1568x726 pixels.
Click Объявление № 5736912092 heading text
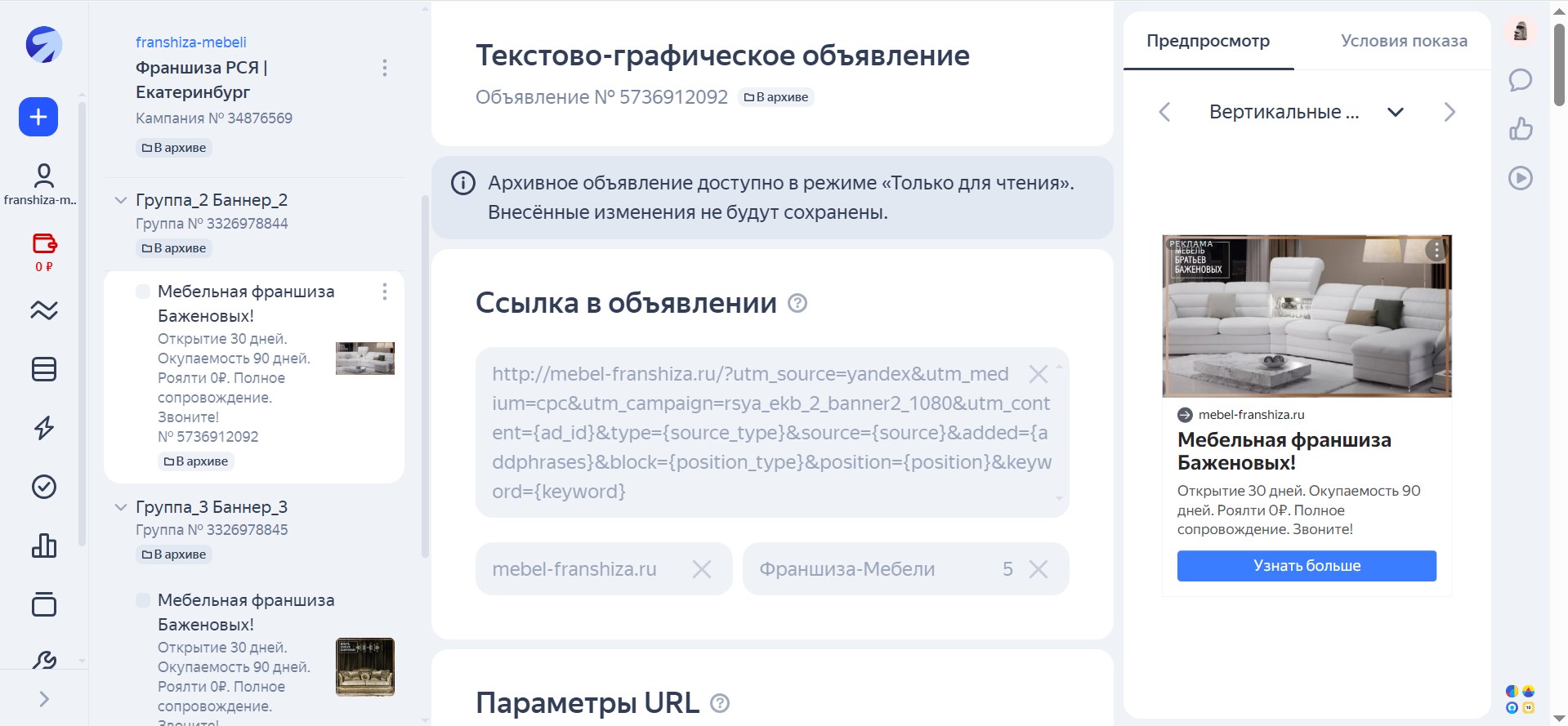tap(601, 97)
